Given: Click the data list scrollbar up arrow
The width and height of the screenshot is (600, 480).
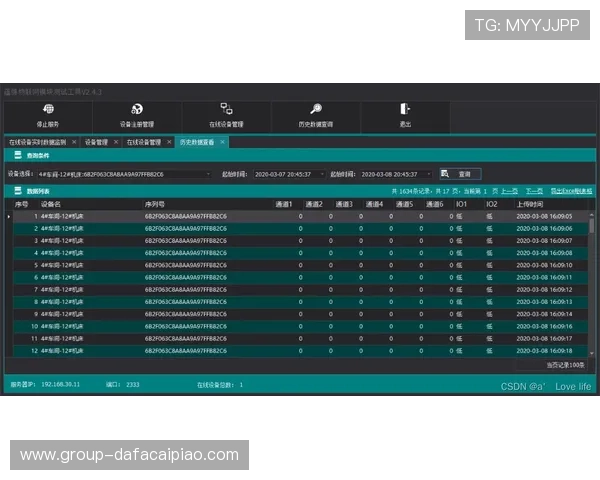Looking at the screenshot, I should coord(592,215).
